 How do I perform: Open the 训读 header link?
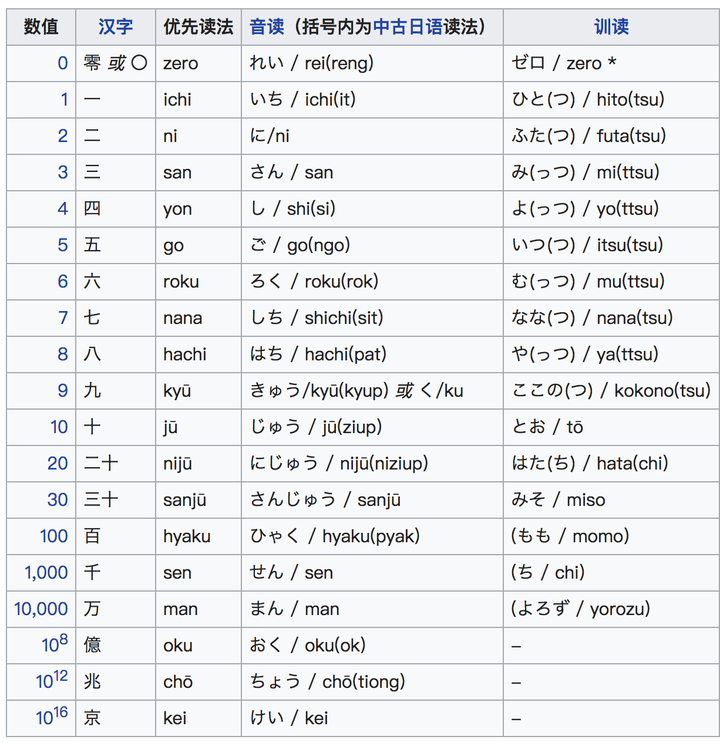click(611, 27)
